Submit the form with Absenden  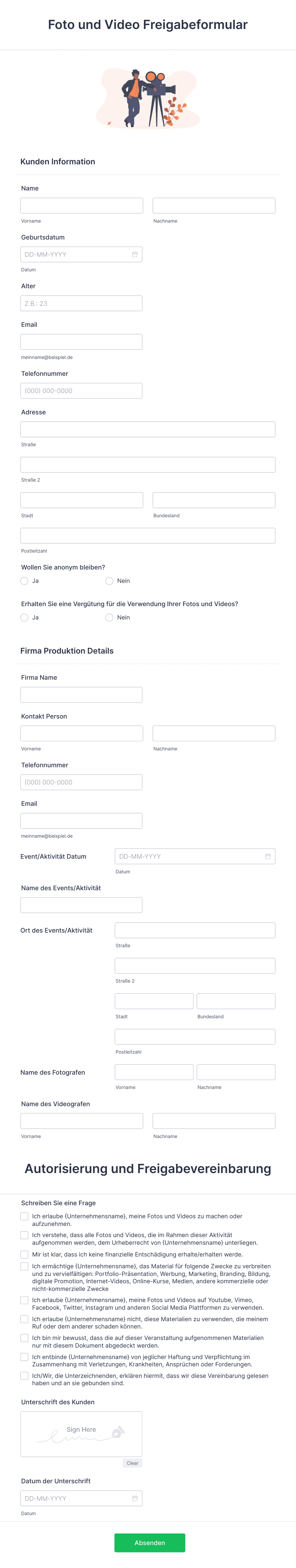click(x=150, y=1543)
